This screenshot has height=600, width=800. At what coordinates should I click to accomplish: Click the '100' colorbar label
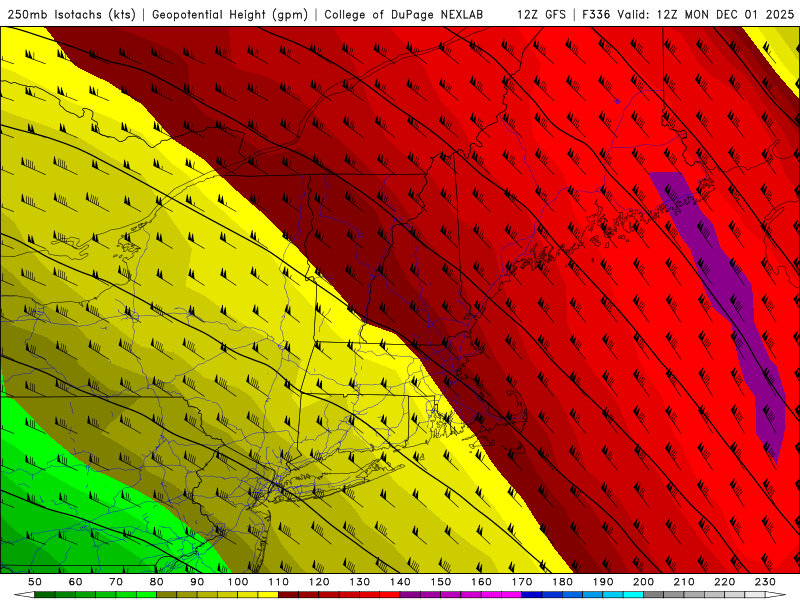(x=238, y=582)
